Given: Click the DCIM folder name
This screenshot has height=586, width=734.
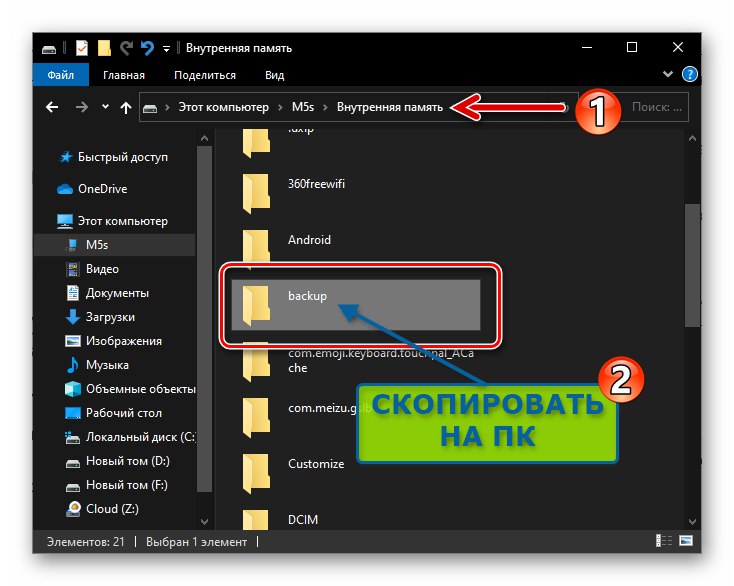Looking at the screenshot, I should [303, 520].
